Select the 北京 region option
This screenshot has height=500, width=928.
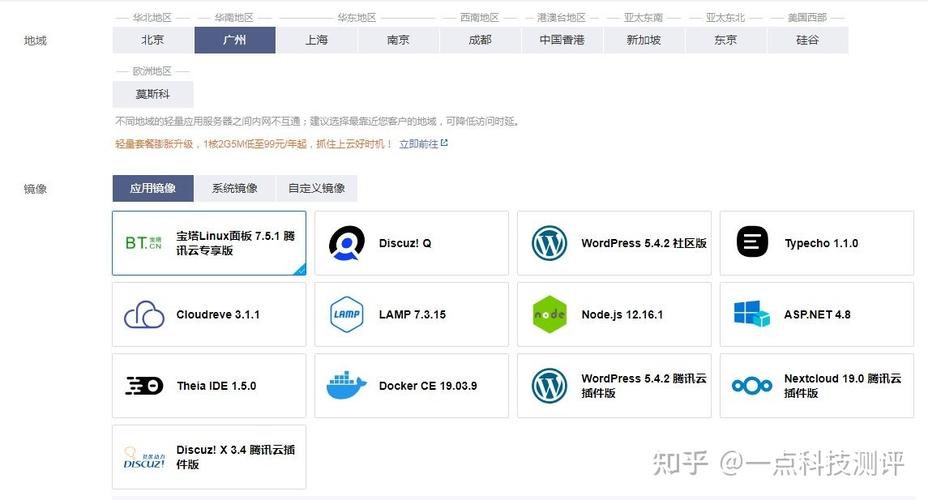coord(153,40)
